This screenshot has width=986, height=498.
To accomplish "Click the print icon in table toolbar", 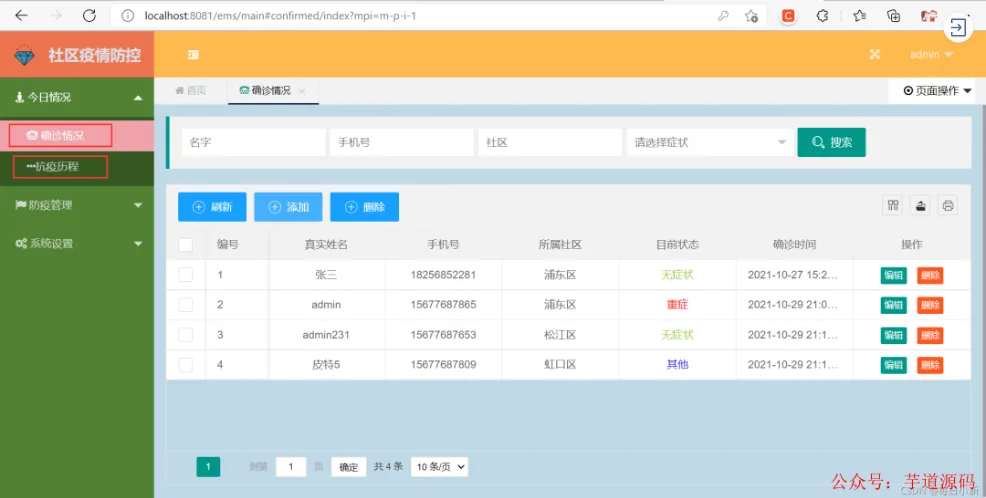I will [x=948, y=205].
